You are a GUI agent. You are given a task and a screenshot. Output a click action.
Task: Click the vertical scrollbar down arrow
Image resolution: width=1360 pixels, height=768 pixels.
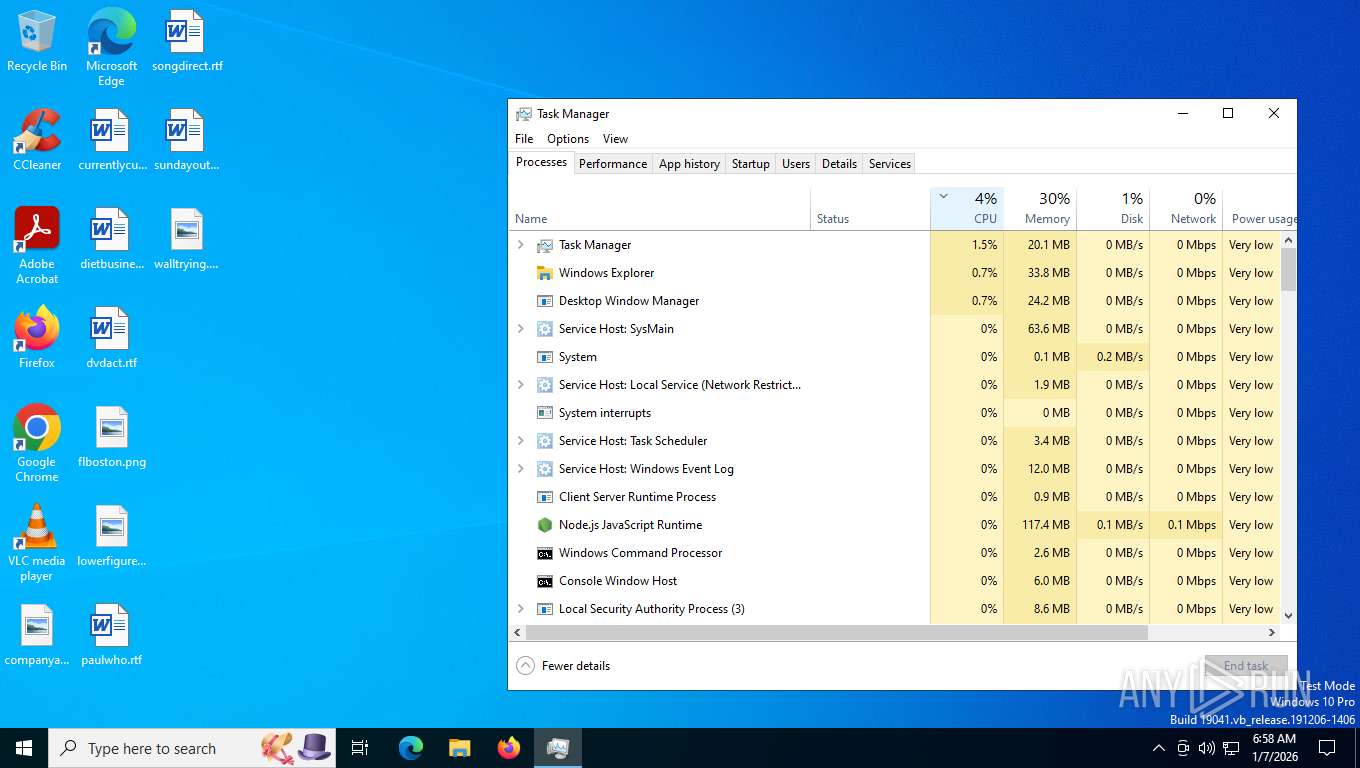point(1289,616)
